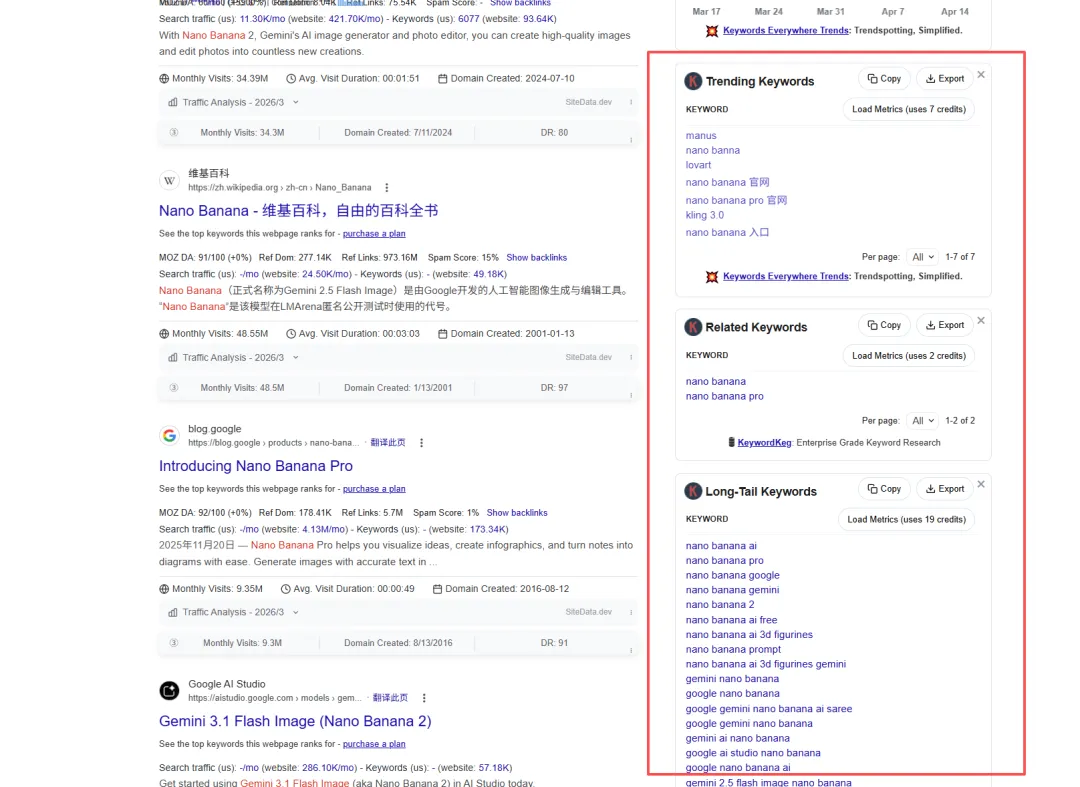Viewport: 1080px width, 787px height.
Task: Show backlinks for Wikipedia result
Action: [x=537, y=258]
